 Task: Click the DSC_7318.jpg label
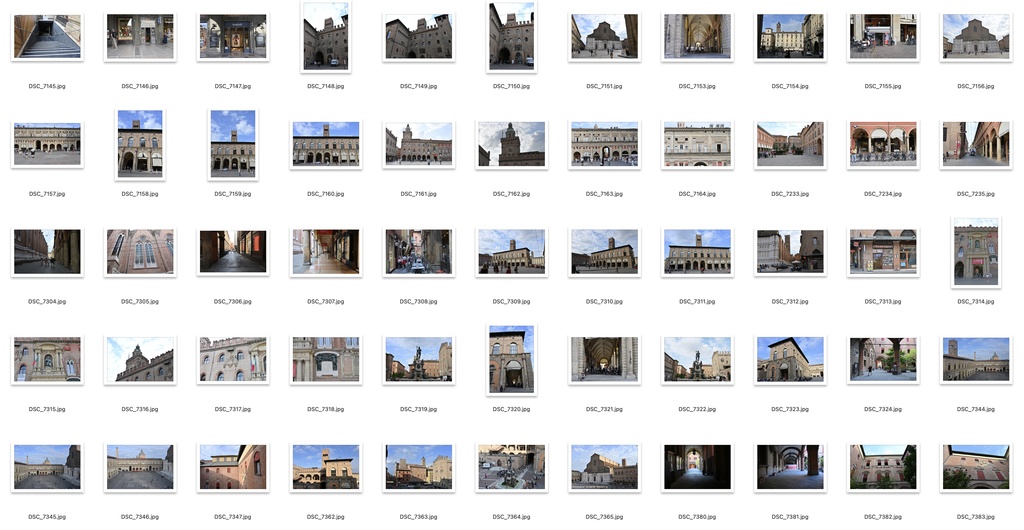pyautogui.click(x=326, y=409)
